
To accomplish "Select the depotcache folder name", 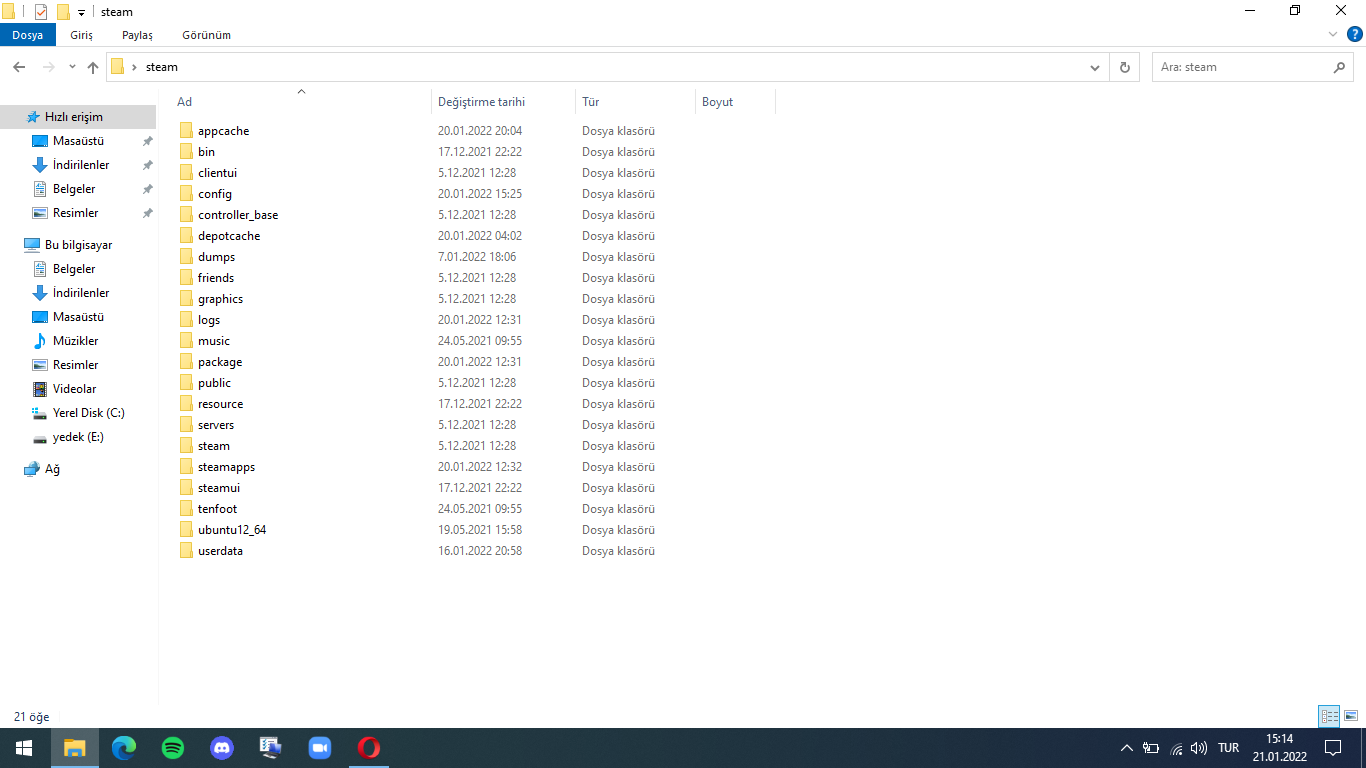I will point(229,236).
